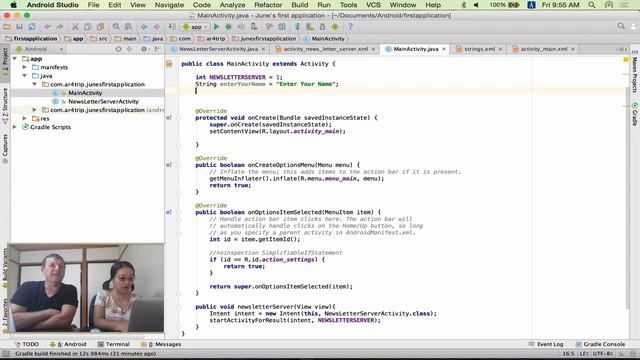Image resolution: width=640 pixels, height=360 pixels.
Task: Open the 0: Messages tool window
Action: pyautogui.click(x=161, y=344)
